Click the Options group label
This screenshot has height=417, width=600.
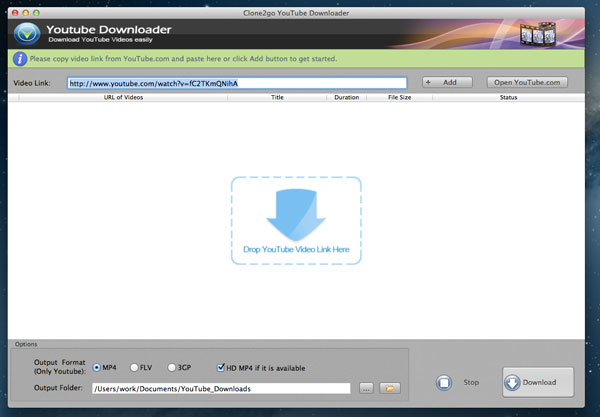pyautogui.click(x=26, y=344)
